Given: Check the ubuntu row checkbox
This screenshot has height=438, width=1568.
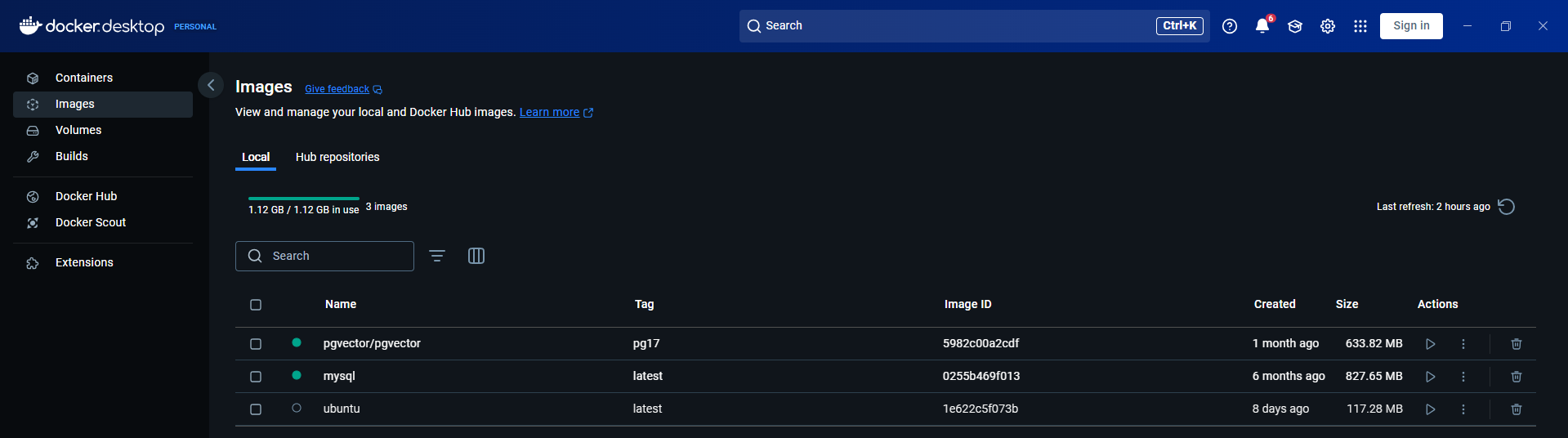Looking at the screenshot, I should click(256, 409).
